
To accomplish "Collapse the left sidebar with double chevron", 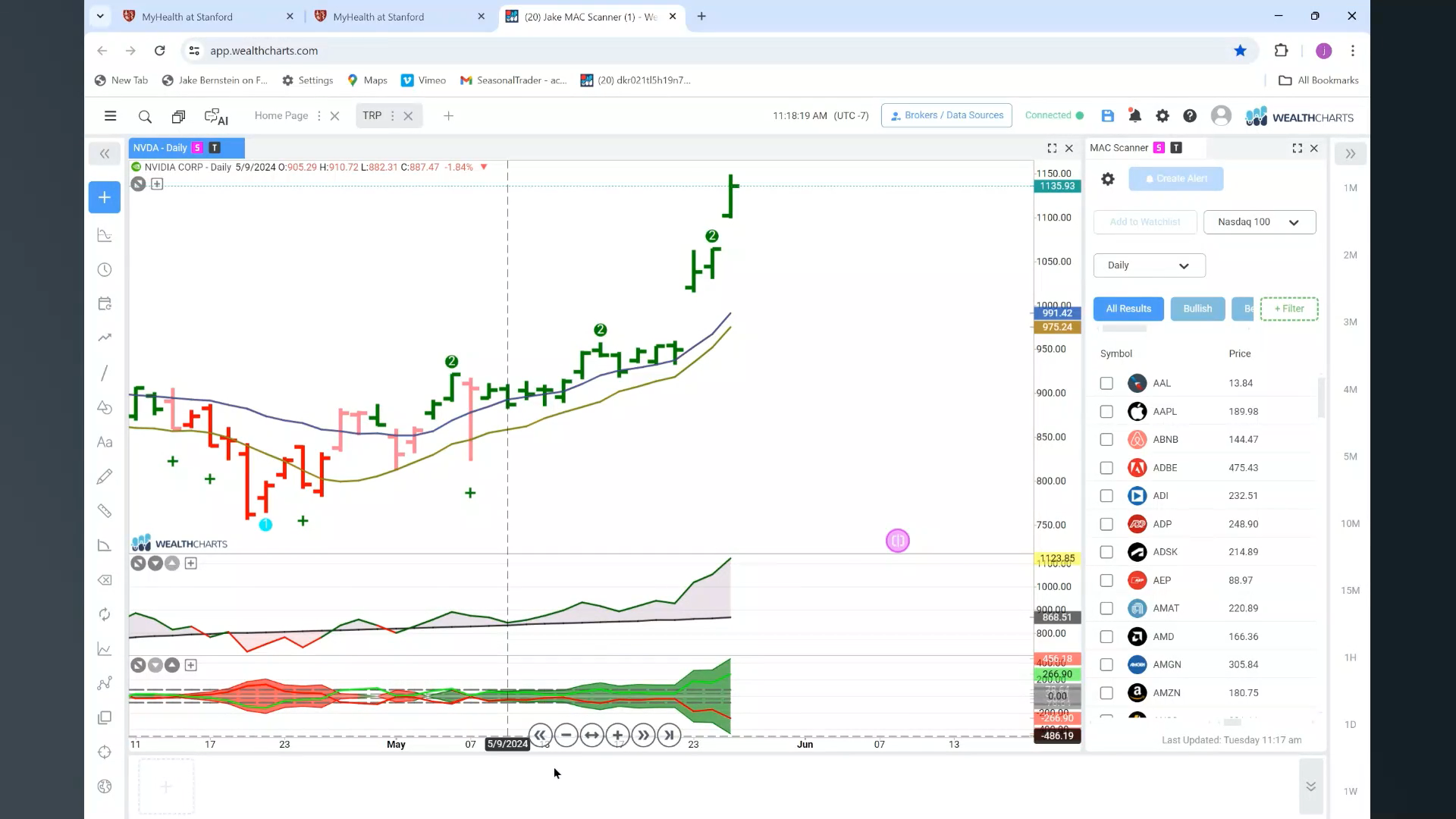I will click(105, 154).
